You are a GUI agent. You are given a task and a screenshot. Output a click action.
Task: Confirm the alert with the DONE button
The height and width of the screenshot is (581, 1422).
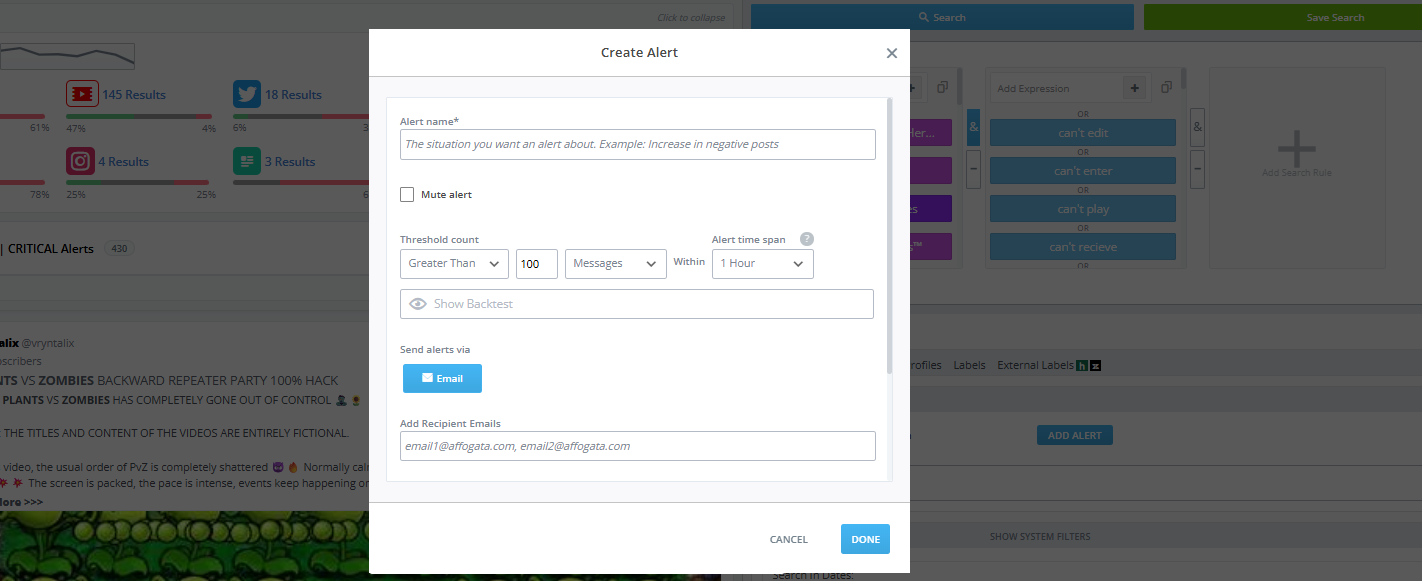(x=864, y=538)
